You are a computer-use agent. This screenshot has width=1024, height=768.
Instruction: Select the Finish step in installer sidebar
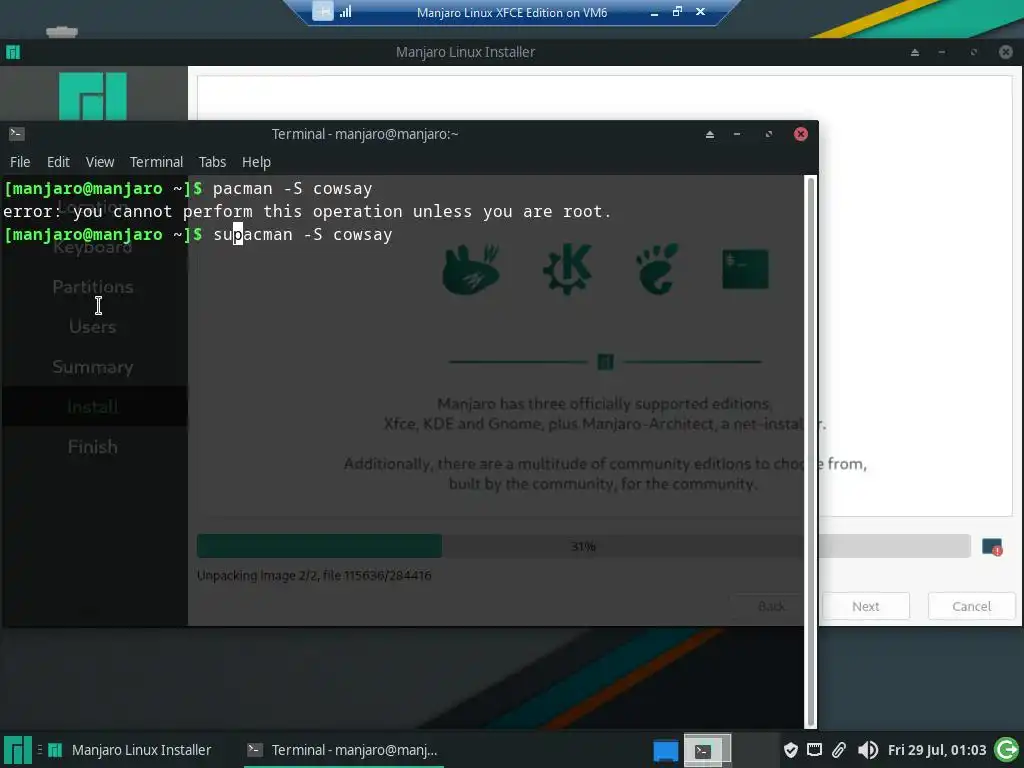click(x=93, y=447)
